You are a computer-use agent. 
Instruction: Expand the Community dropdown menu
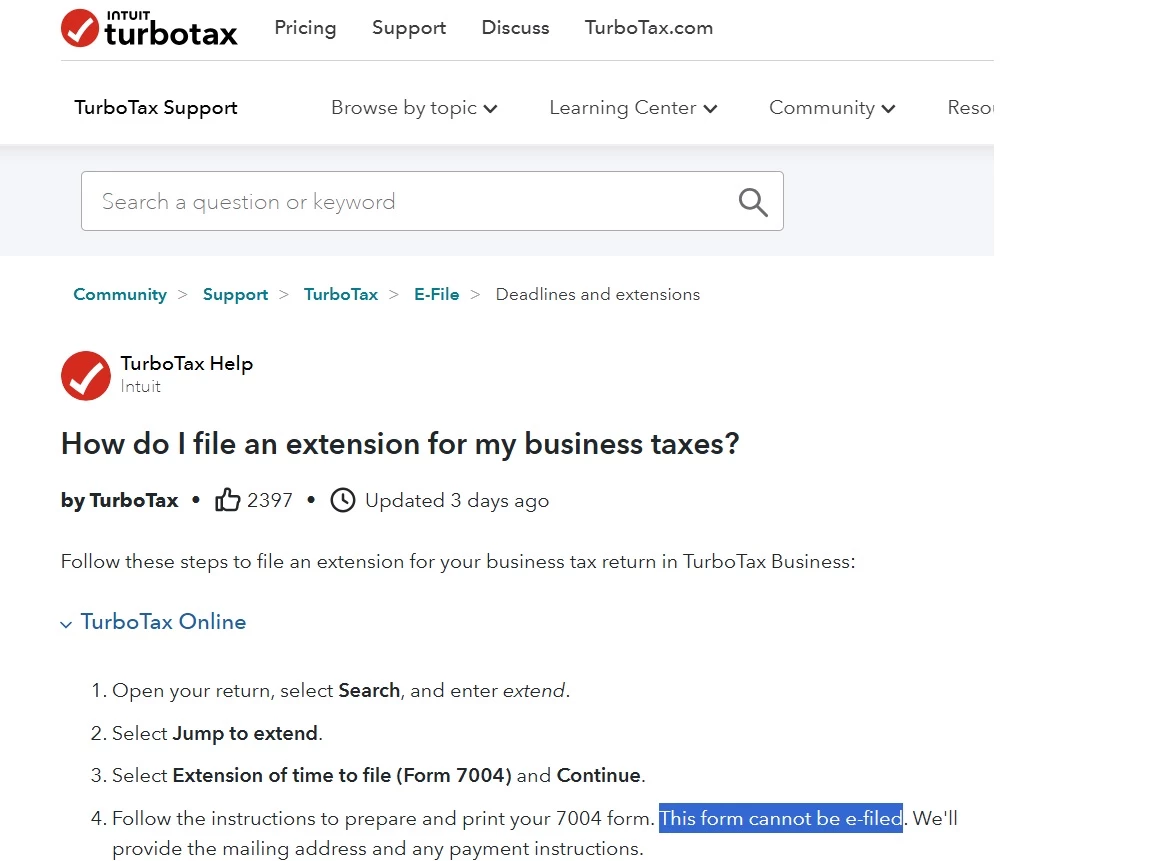click(x=832, y=108)
